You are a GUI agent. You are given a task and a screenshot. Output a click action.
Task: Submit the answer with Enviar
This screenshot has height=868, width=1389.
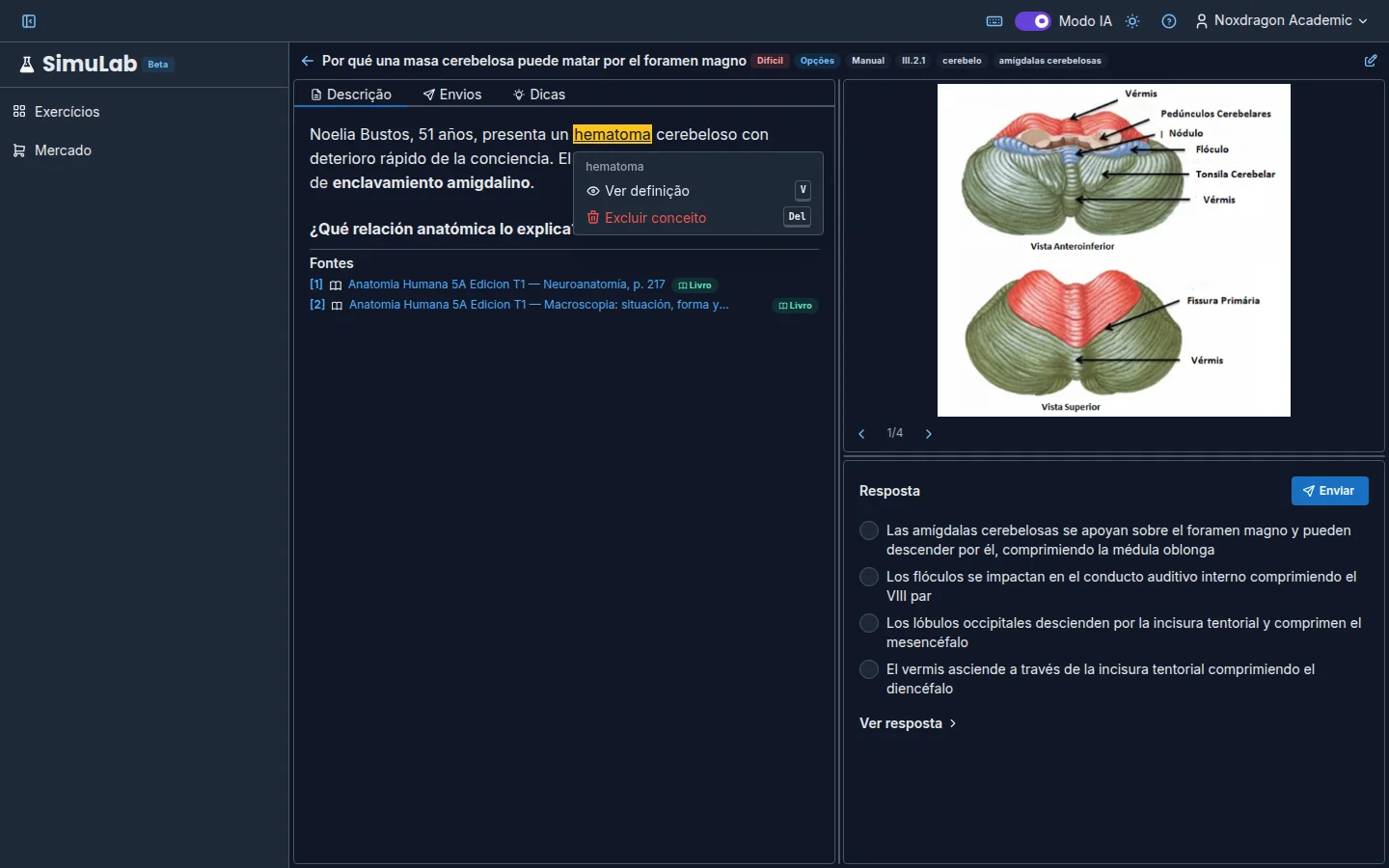point(1329,491)
